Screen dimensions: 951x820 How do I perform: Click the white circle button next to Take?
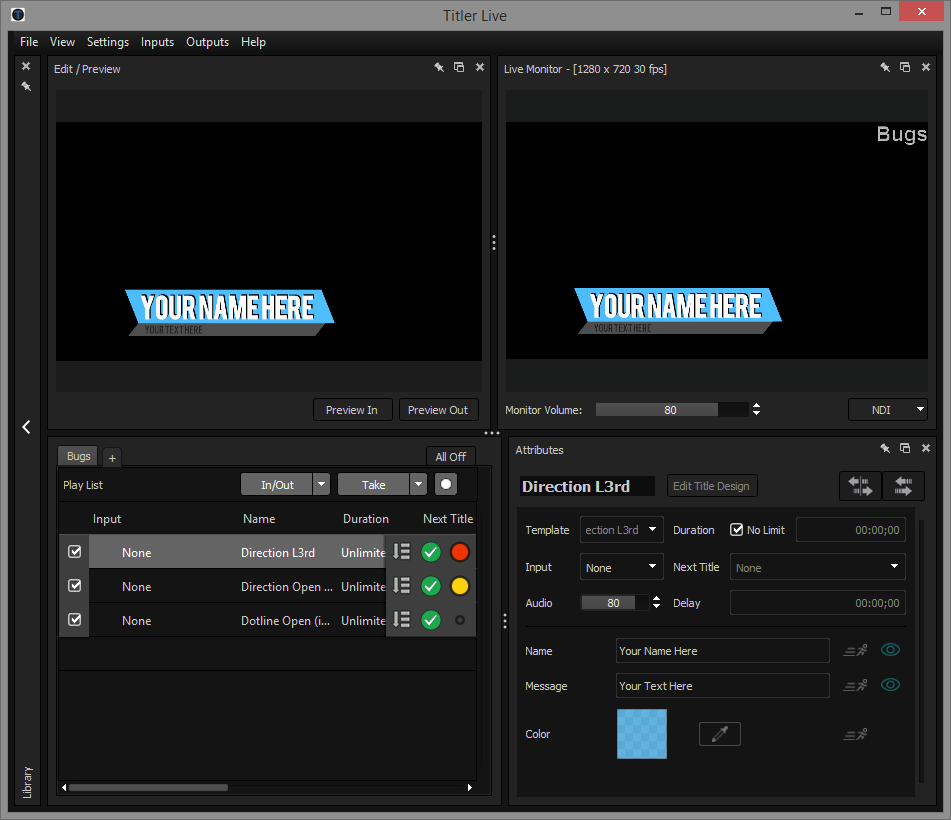pos(446,484)
